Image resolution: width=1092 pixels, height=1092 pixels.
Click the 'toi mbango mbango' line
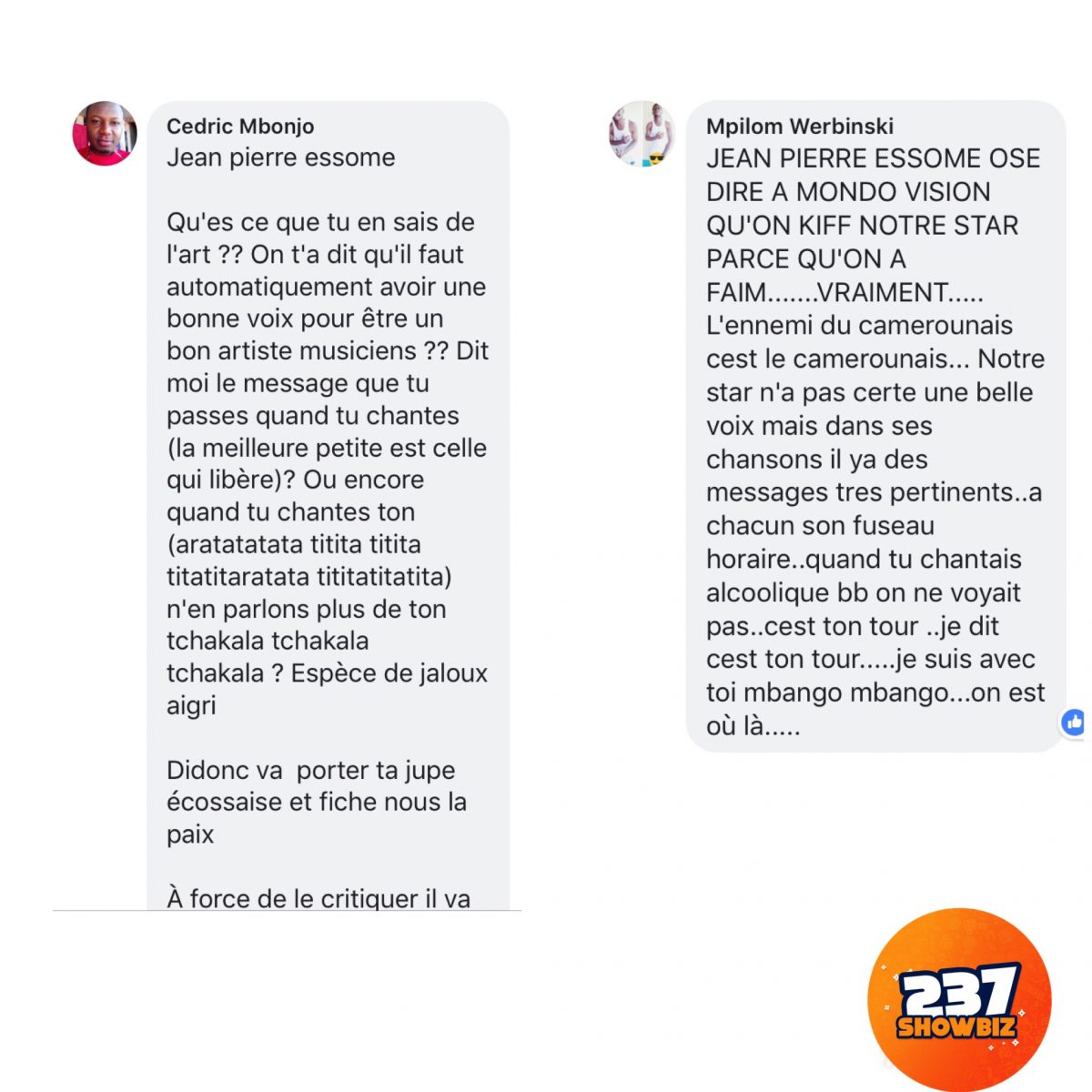click(x=875, y=693)
